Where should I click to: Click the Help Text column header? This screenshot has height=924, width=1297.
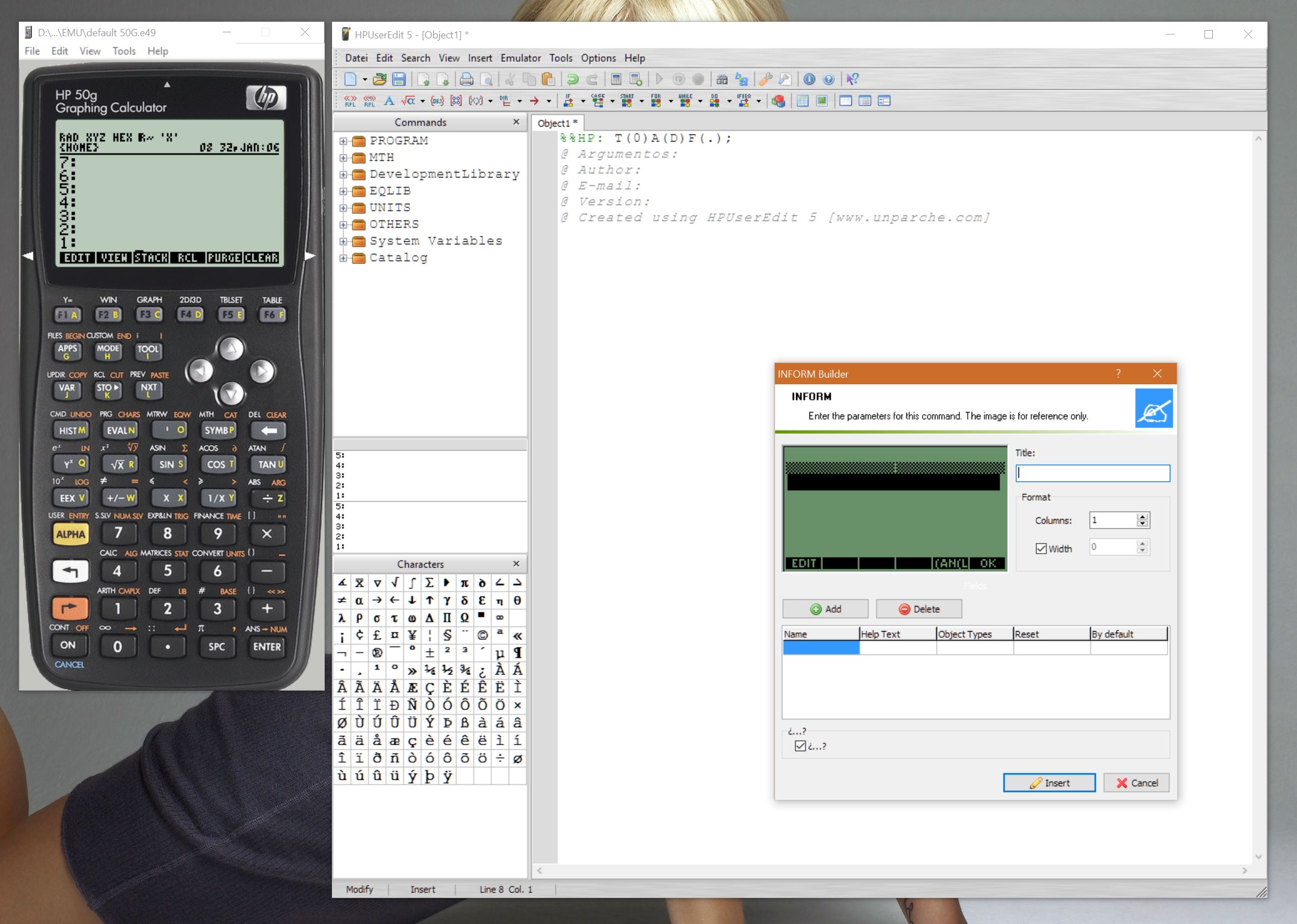[898, 634]
